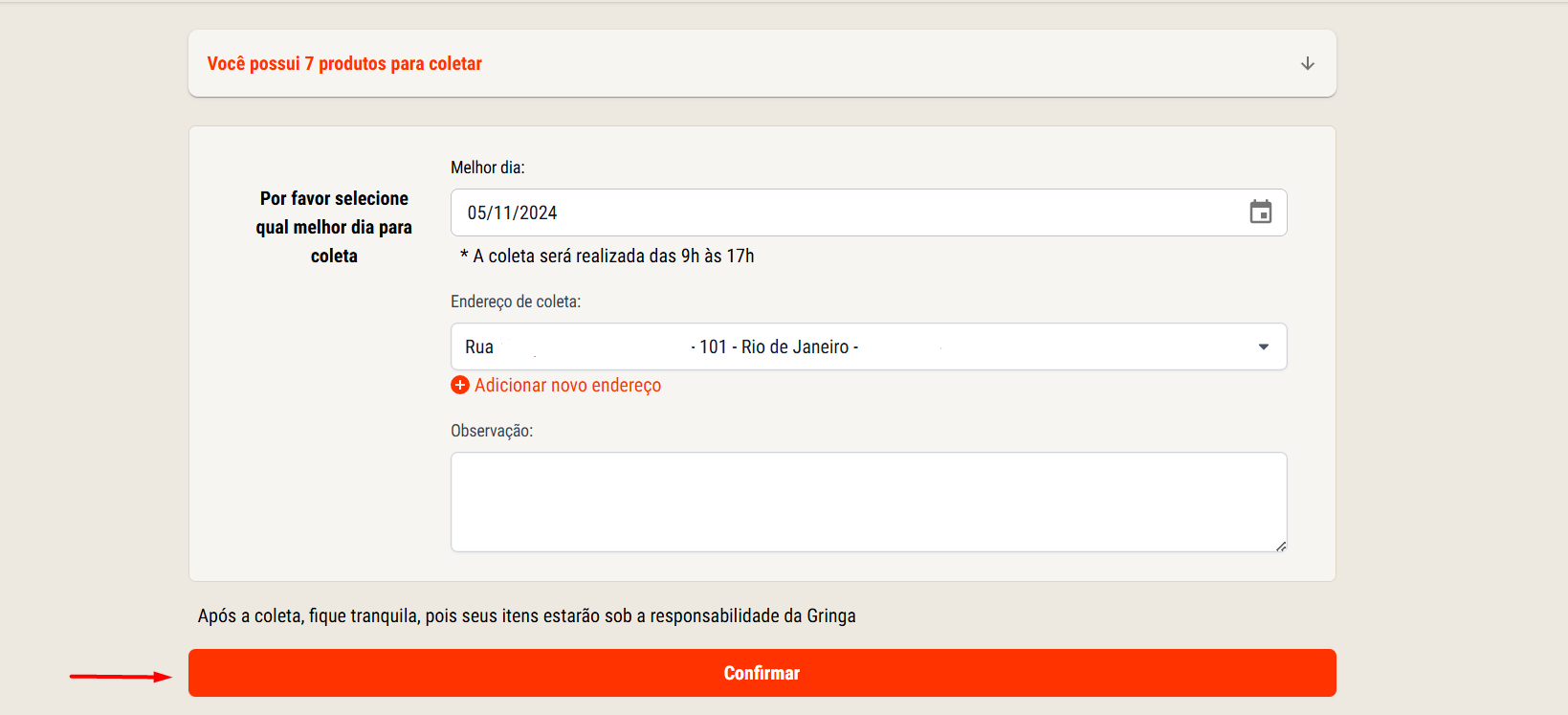
Task: Open the Endereço de coleta select box
Action: point(869,346)
